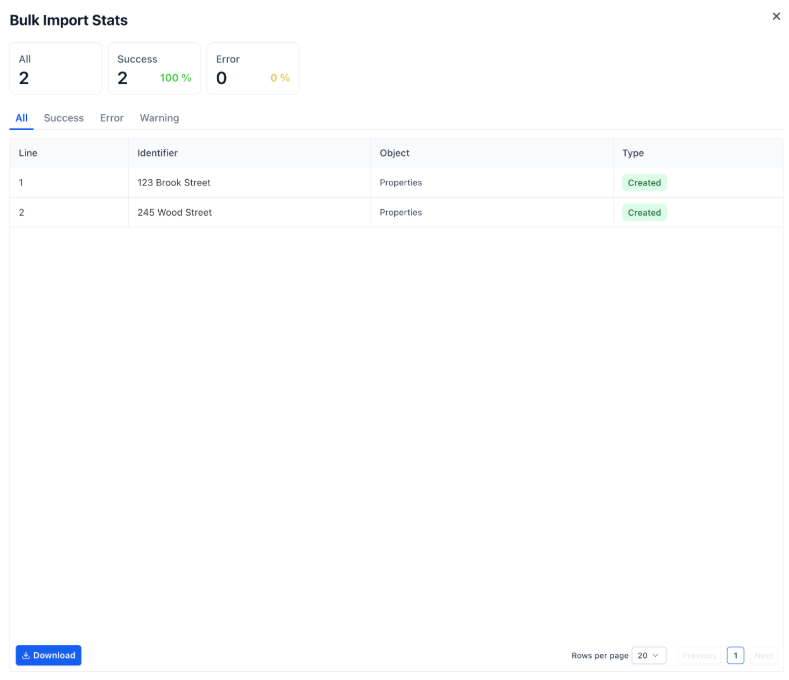Click the Identifier column header
The height and width of the screenshot is (680, 789).
pos(158,153)
